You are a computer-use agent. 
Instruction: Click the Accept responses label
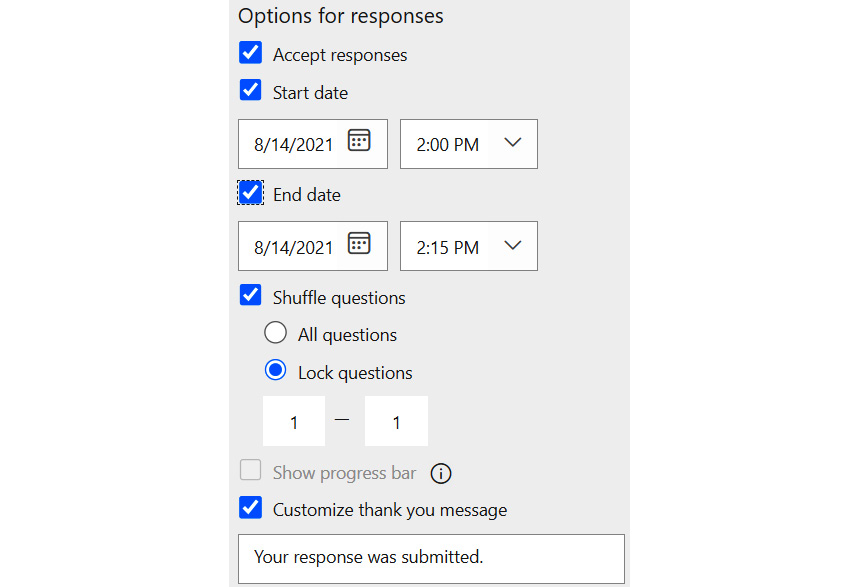[340, 55]
